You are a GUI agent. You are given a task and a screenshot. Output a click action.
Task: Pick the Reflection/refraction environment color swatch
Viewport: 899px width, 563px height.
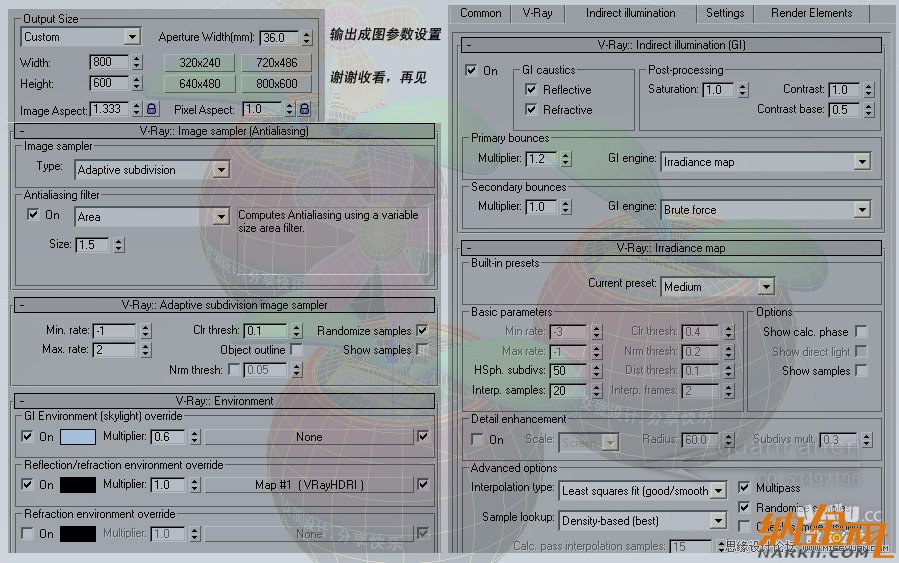tap(78, 485)
